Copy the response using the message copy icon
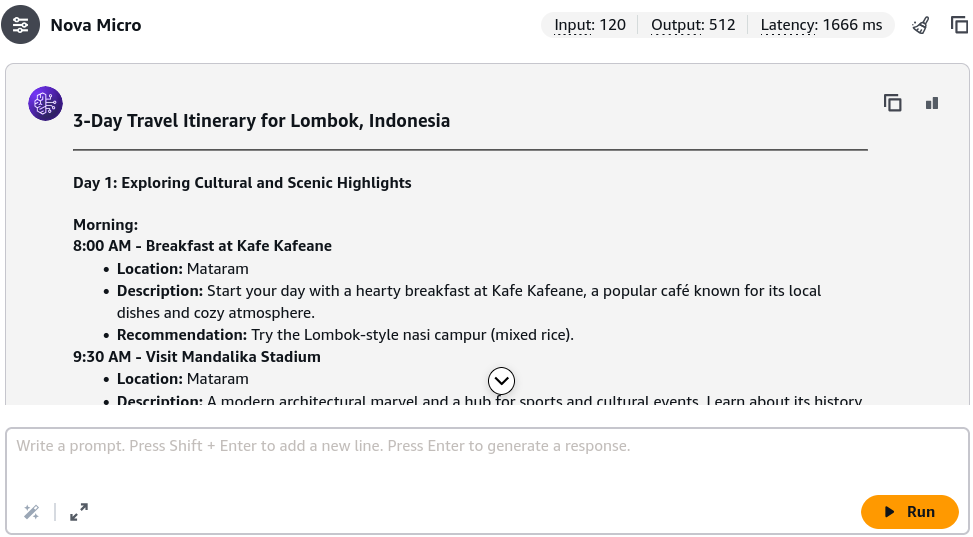 tap(892, 103)
